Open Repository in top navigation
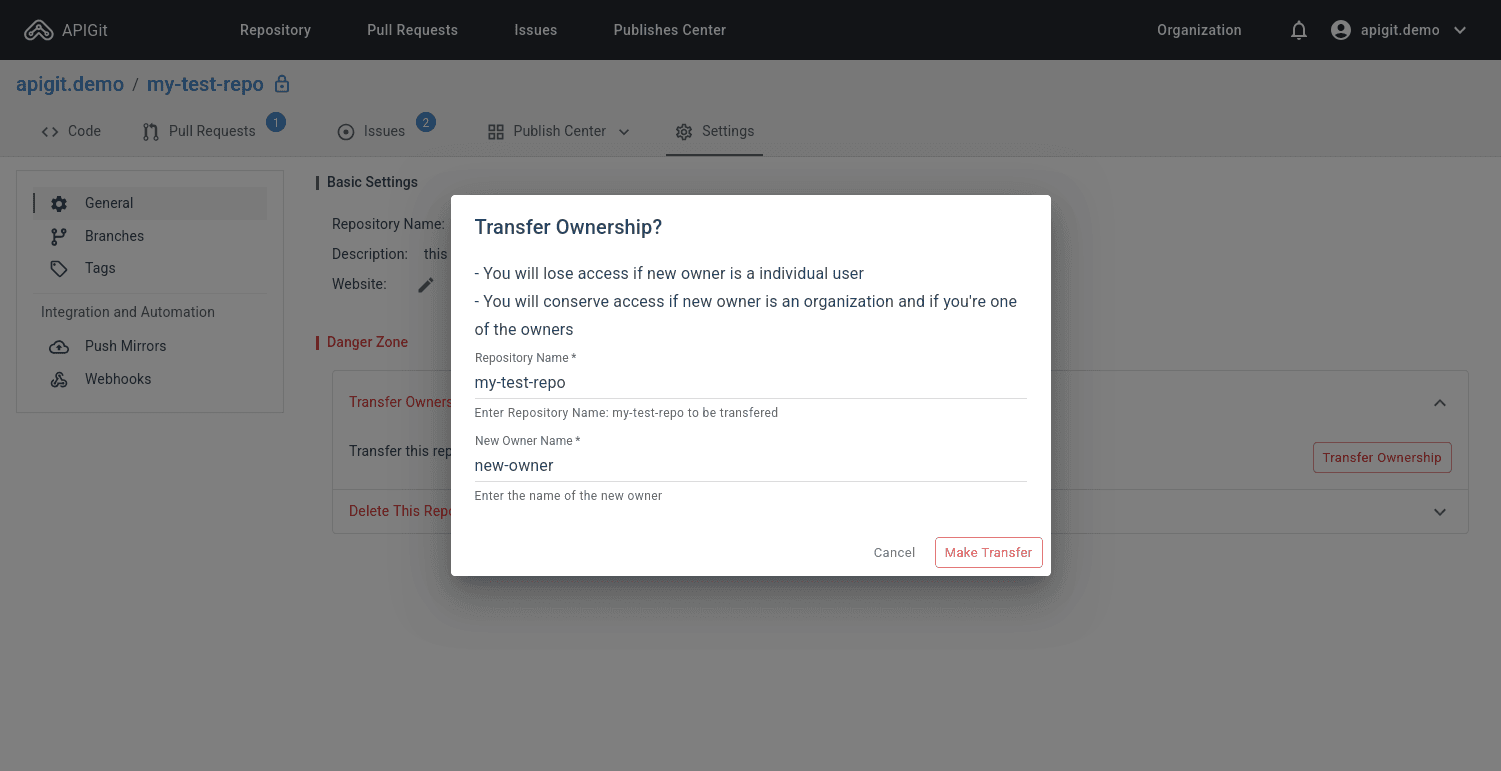The image size is (1501, 771). click(275, 30)
